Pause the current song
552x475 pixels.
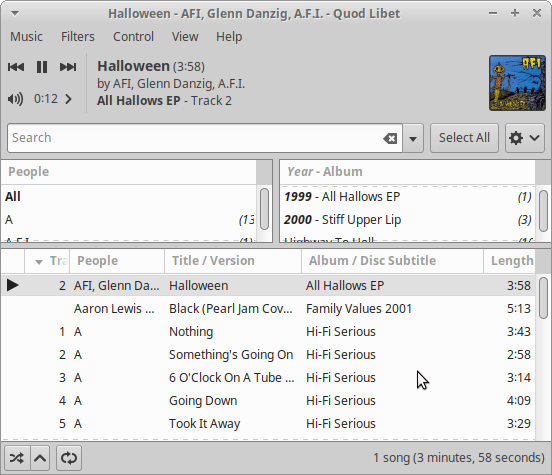(x=42, y=67)
